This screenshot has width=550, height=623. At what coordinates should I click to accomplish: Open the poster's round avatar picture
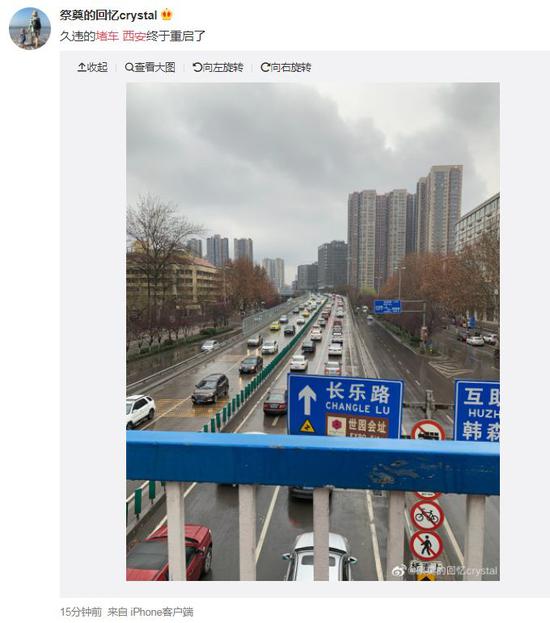[x=30, y=28]
